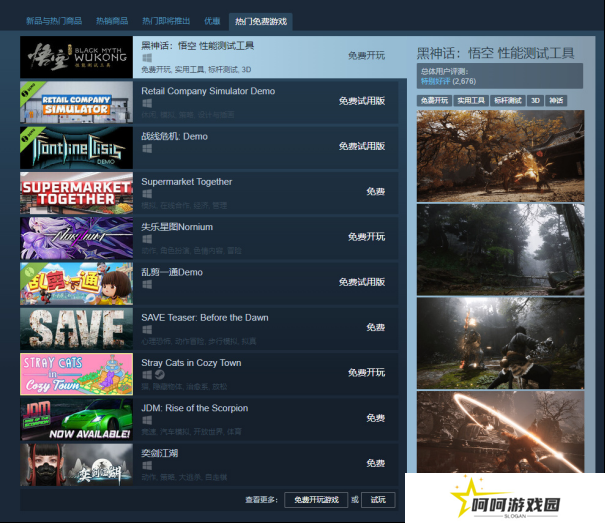Open the SAVE Teaser capsule image
Screen dimensions: 605x523
click(76, 328)
